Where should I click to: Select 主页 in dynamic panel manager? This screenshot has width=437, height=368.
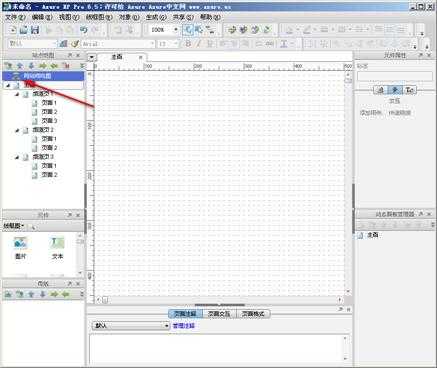[373, 235]
